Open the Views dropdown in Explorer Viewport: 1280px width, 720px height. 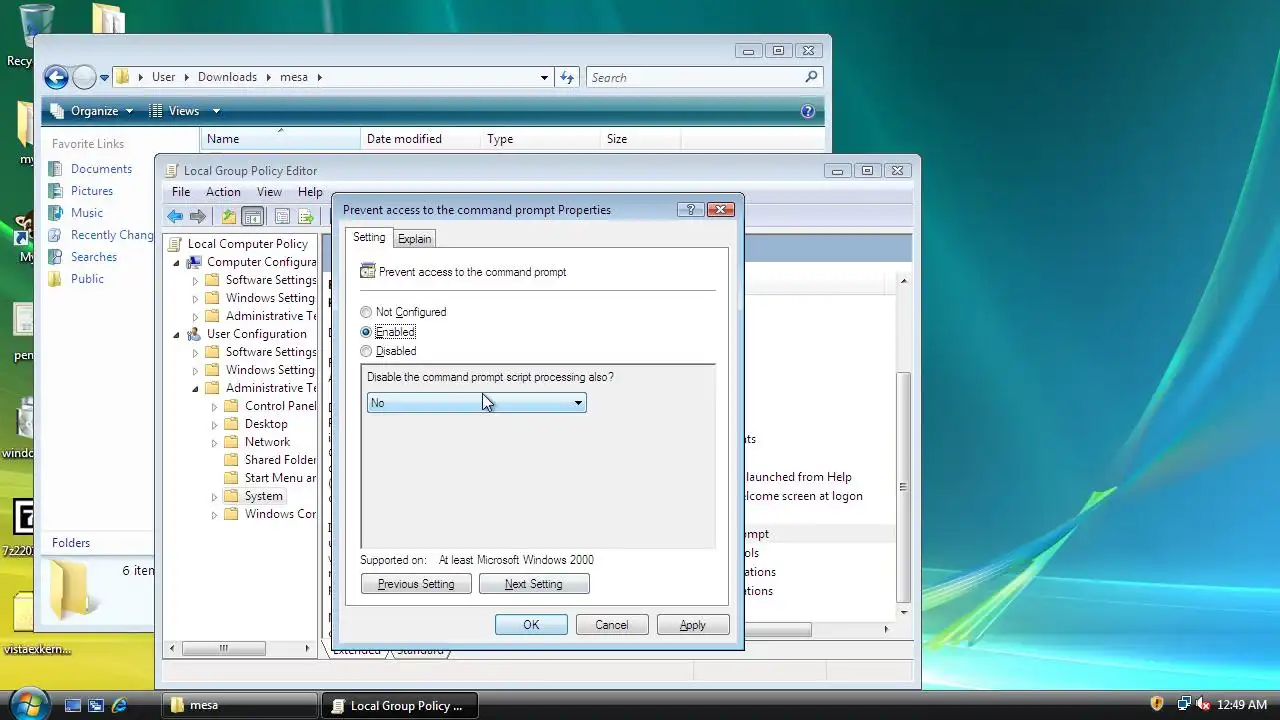tap(184, 111)
